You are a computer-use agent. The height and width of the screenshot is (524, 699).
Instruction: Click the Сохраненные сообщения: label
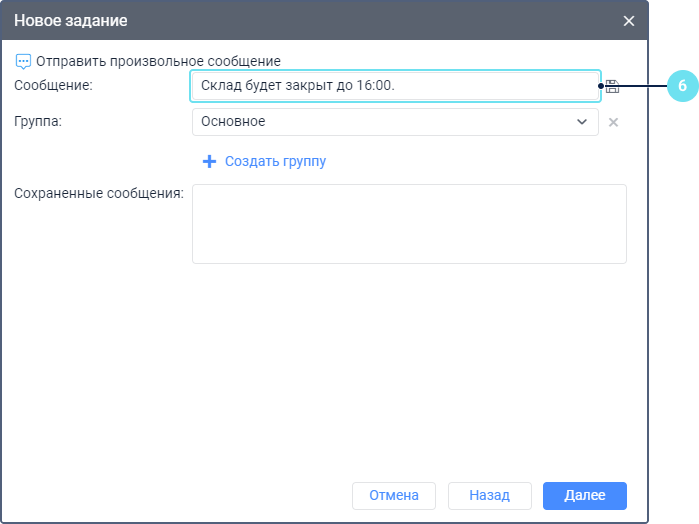click(98, 193)
